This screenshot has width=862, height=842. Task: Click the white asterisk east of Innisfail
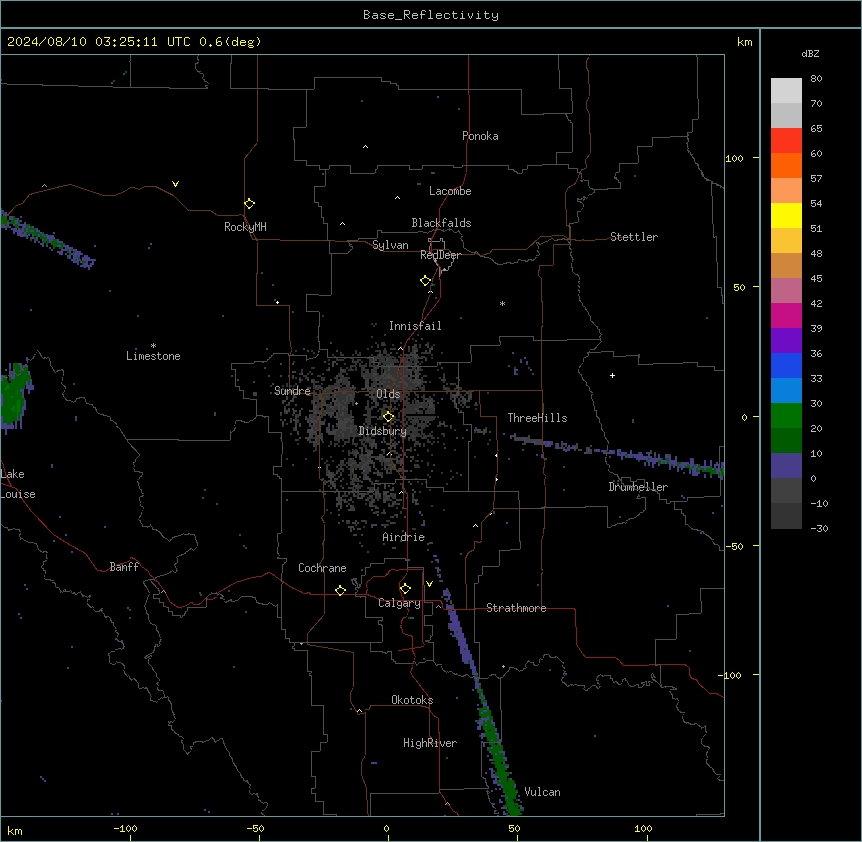click(502, 303)
